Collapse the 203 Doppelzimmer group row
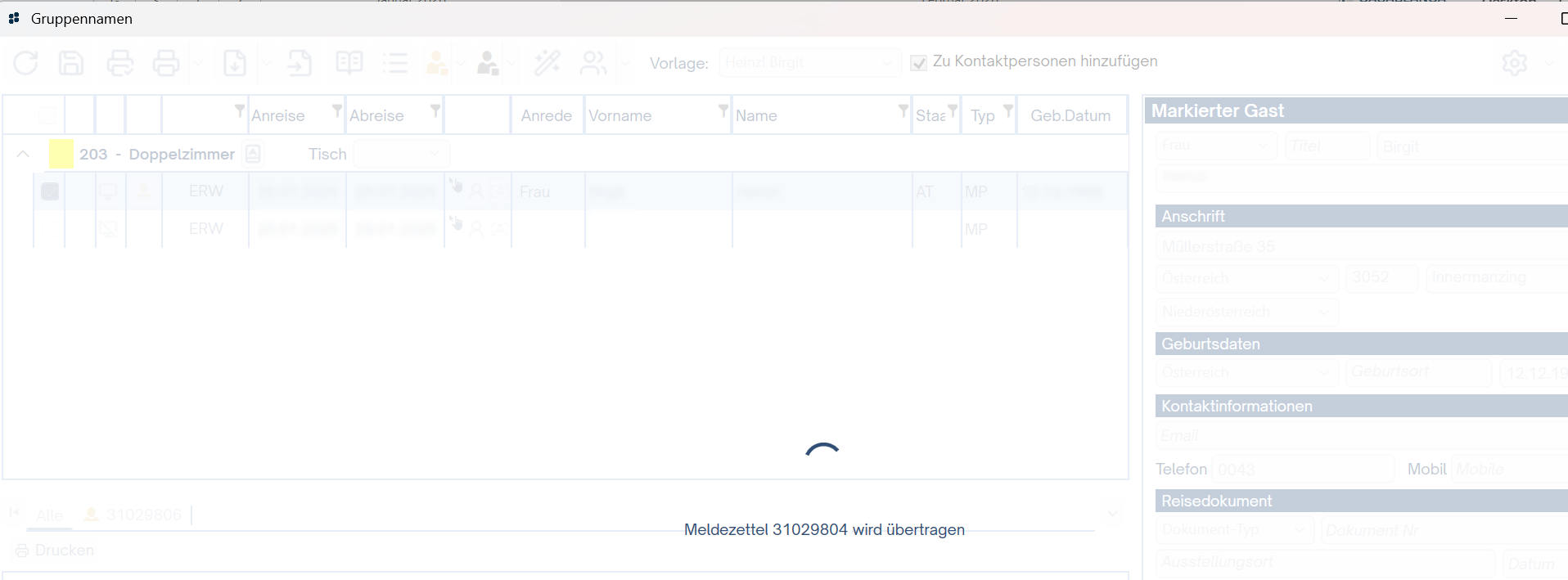1568x580 pixels. point(23,154)
